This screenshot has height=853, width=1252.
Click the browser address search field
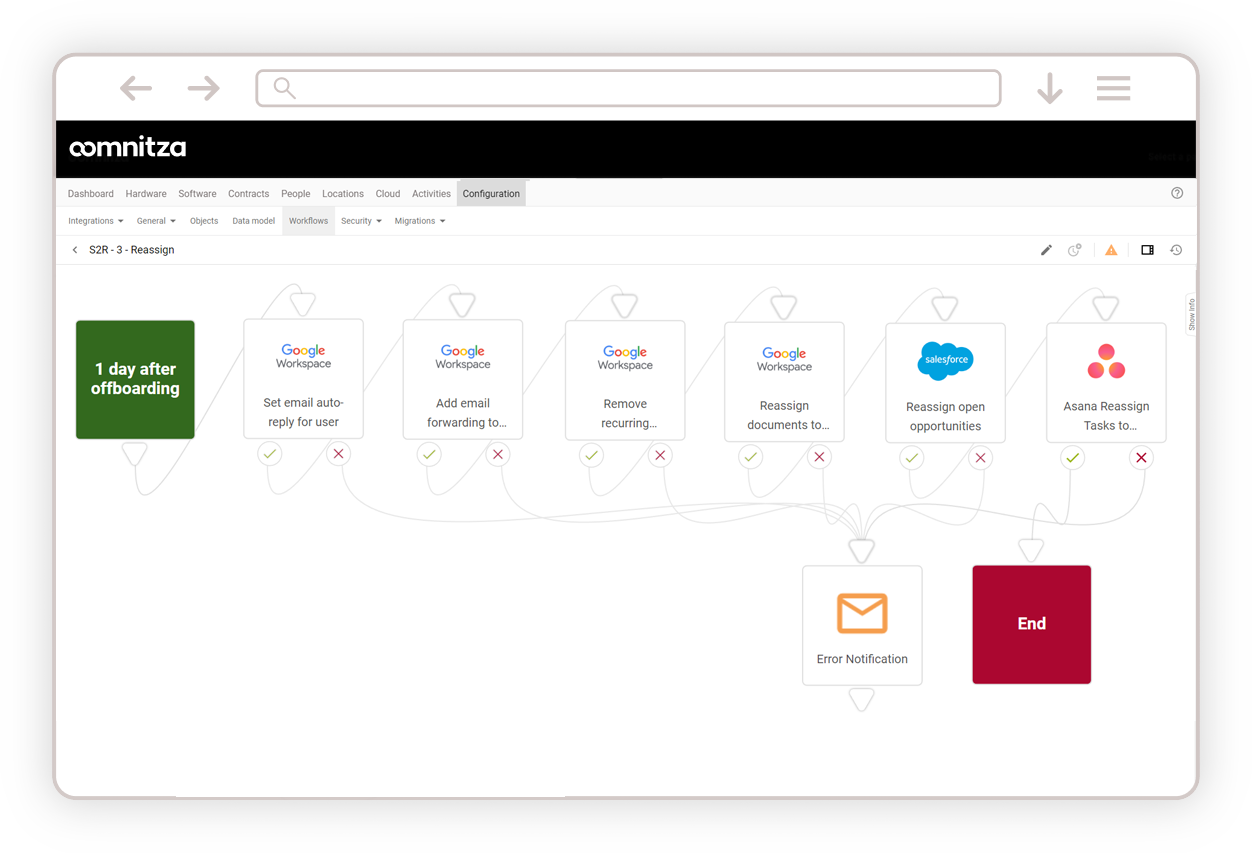[628, 88]
